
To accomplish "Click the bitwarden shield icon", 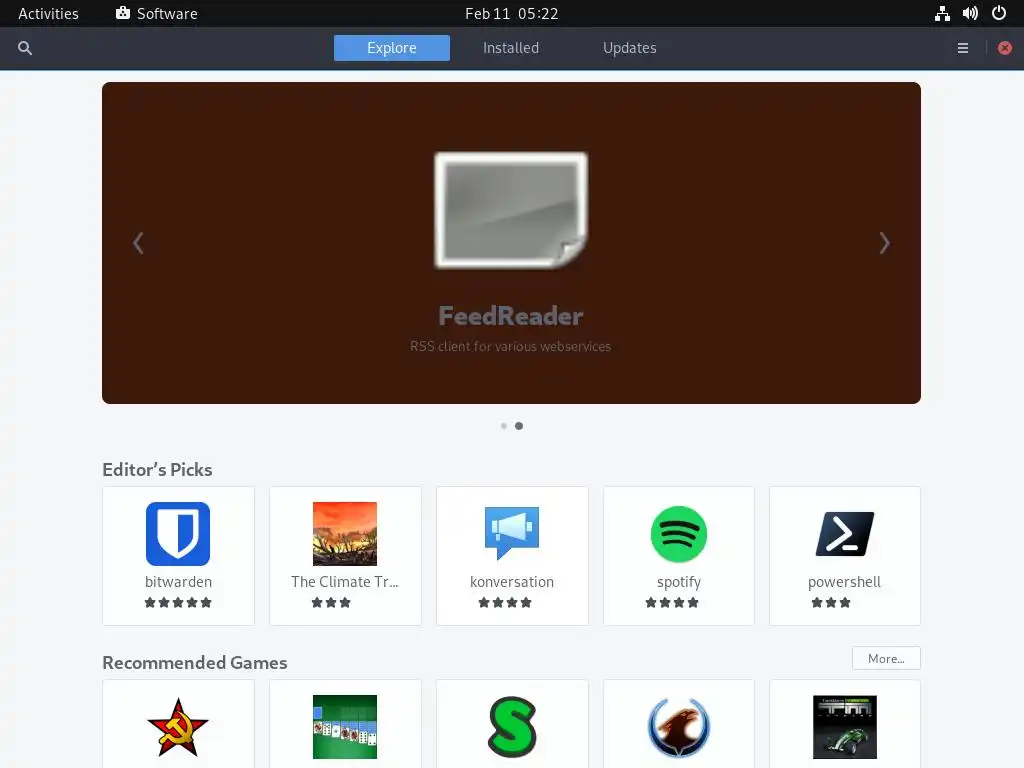I will 178,534.
